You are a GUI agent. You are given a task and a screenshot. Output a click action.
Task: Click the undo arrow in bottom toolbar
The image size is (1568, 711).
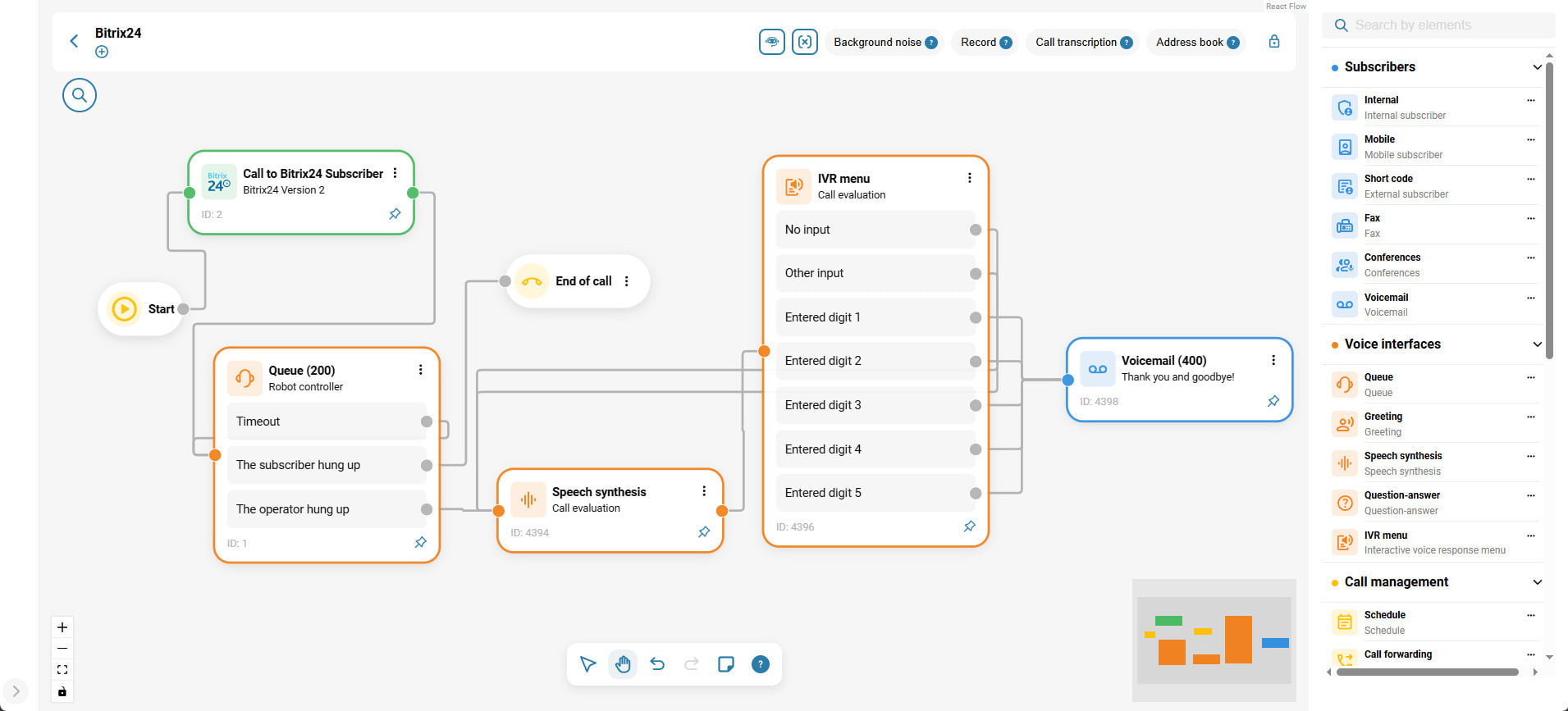pyautogui.click(x=657, y=664)
